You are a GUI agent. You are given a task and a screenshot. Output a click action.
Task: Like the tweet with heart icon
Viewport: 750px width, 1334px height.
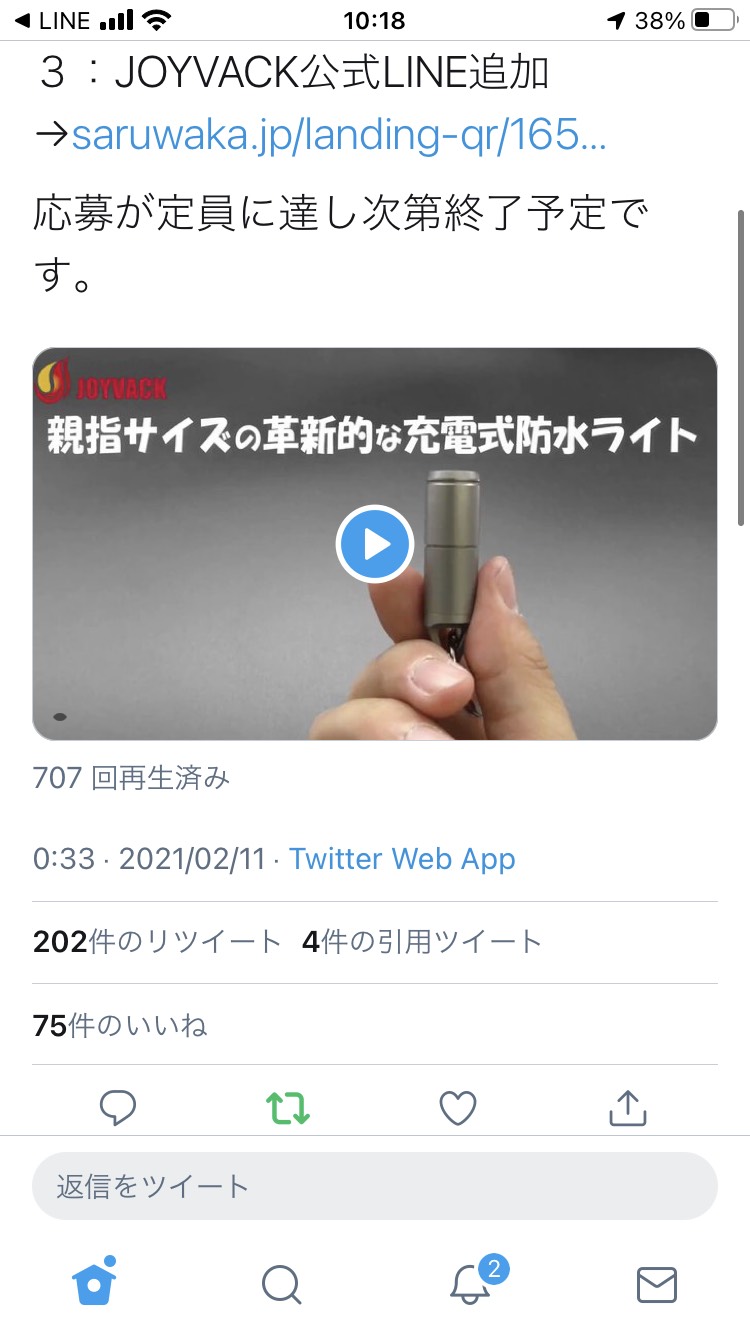pyautogui.click(x=458, y=1107)
